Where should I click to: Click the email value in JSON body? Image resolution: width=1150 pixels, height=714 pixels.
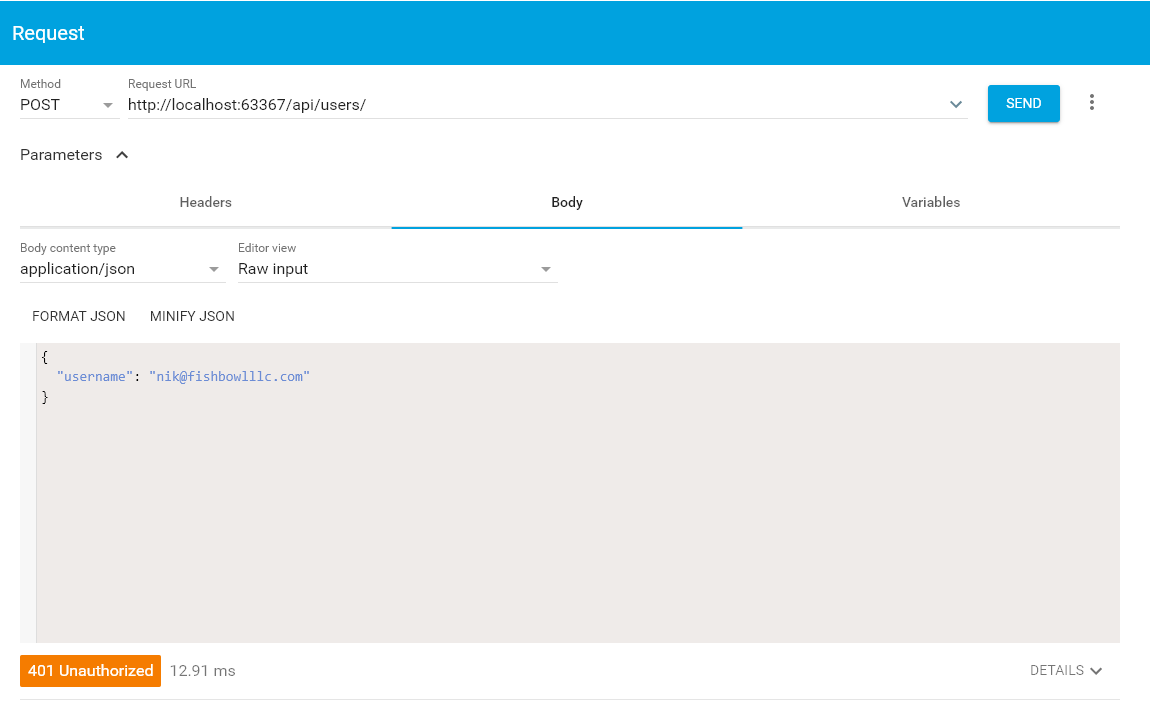pos(230,377)
